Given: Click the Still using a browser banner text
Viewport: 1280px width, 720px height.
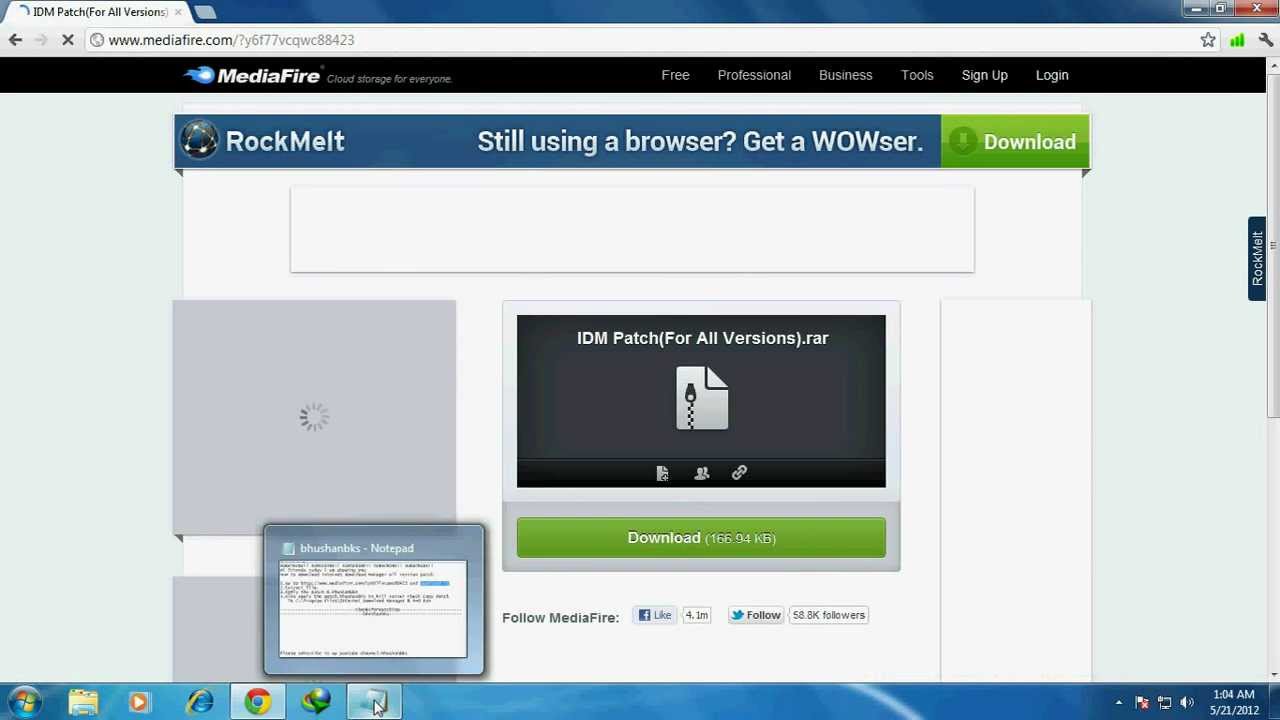Looking at the screenshot, I should click(x=700, y=141).
